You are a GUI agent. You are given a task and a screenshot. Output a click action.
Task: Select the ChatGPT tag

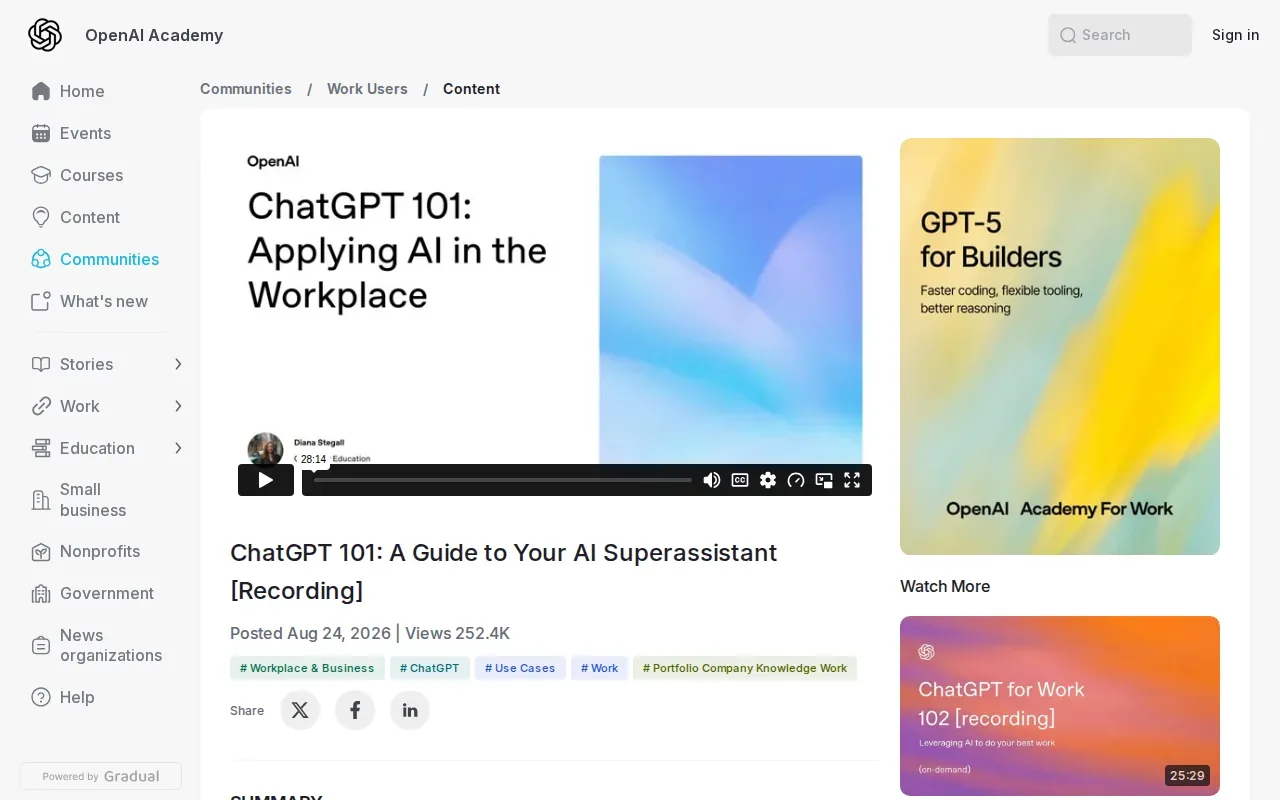pyautogui.click(x=430, y=668)
